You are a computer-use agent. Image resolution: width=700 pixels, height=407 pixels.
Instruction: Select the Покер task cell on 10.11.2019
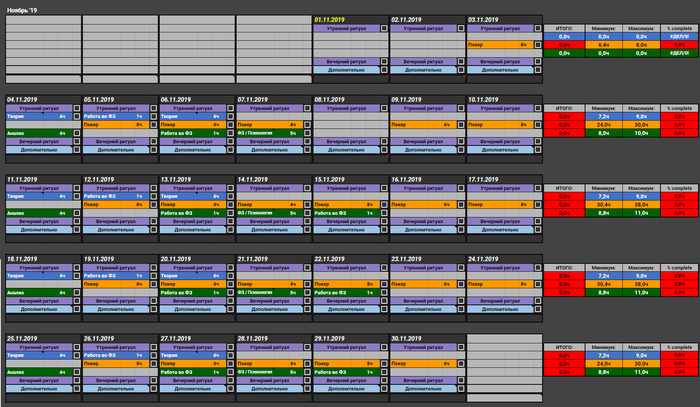(x=500, y=125)
